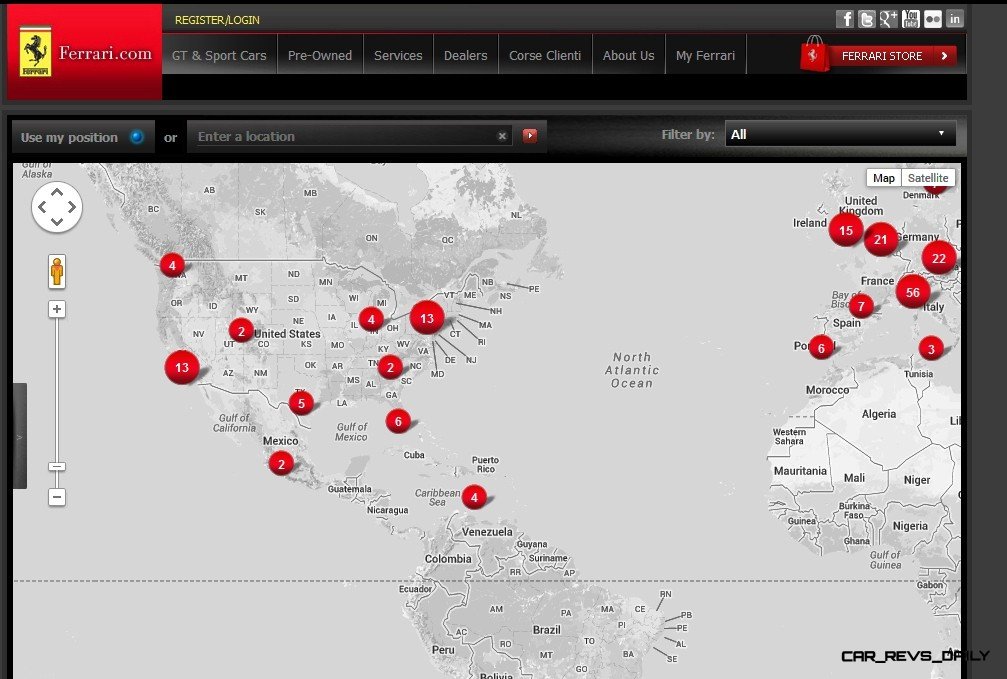Open the cluster 4 near Illinois
This screenshot has width=1007, height=679.
(x=371, y=319)
